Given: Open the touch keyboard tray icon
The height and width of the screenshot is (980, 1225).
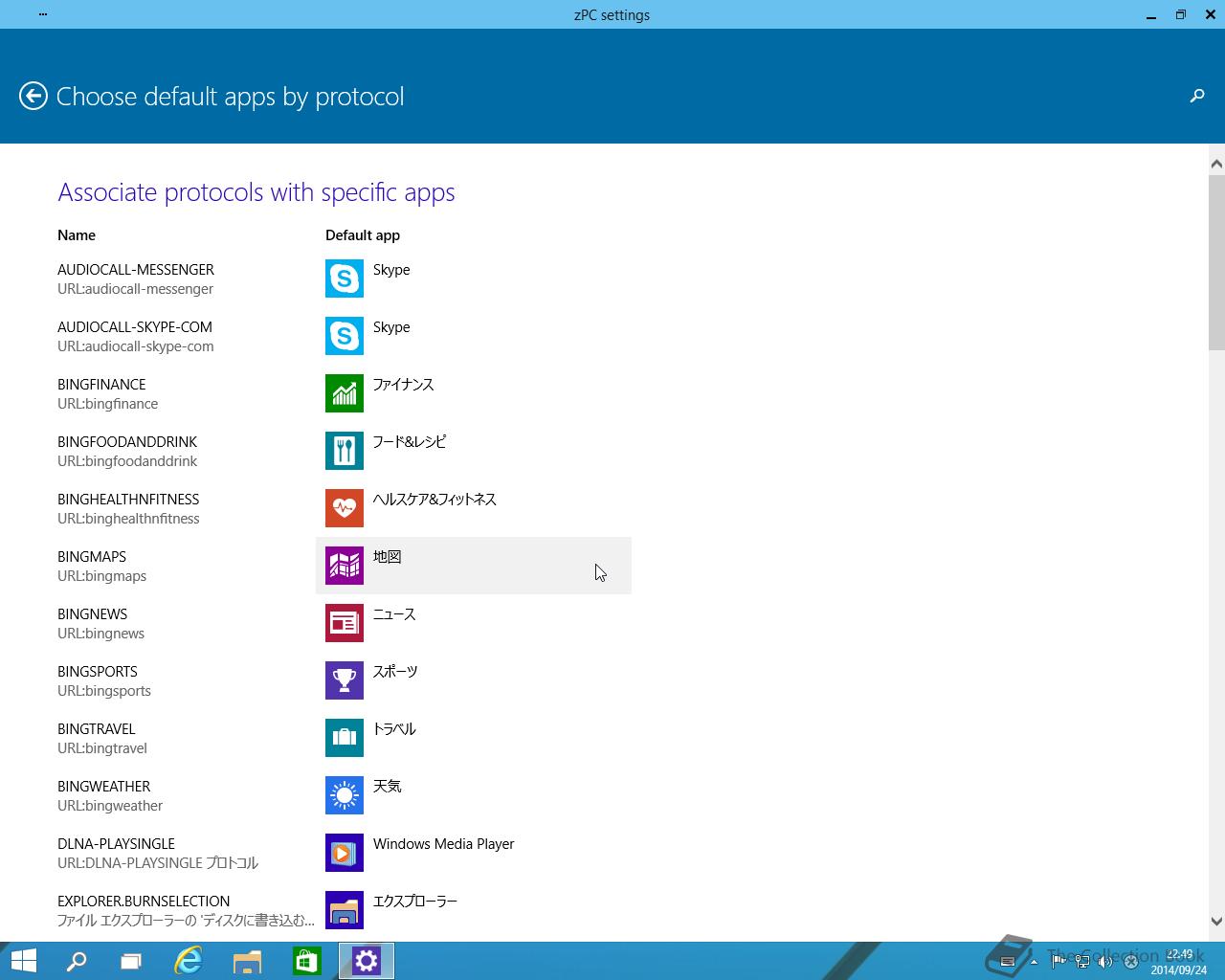Looking at the screenshot, I should pos(1008,962).
